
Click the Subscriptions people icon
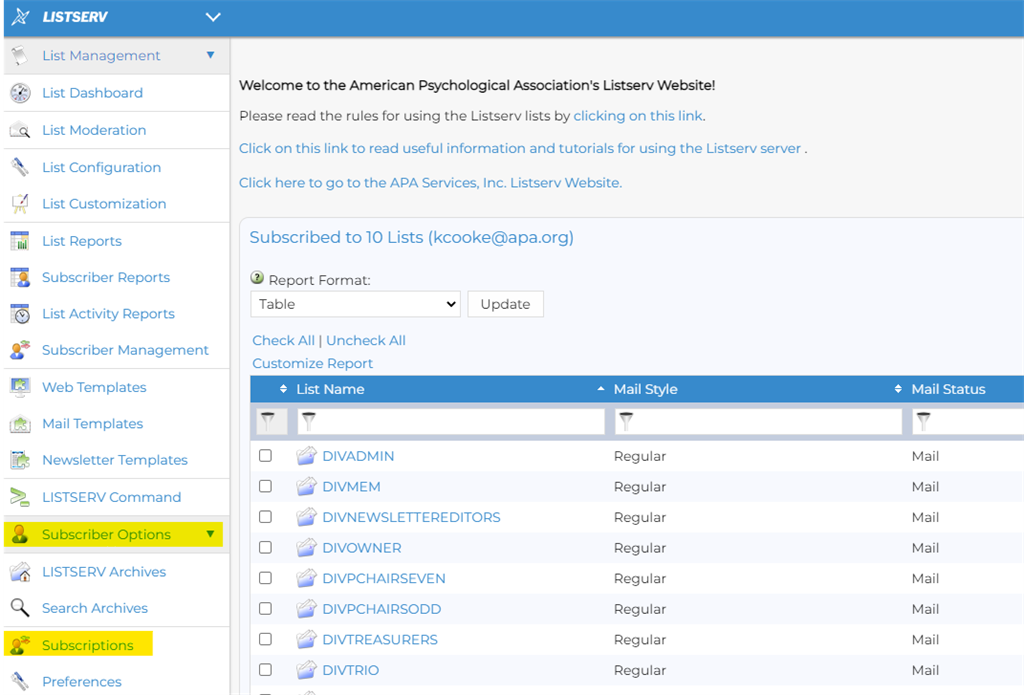pos(20,645)
